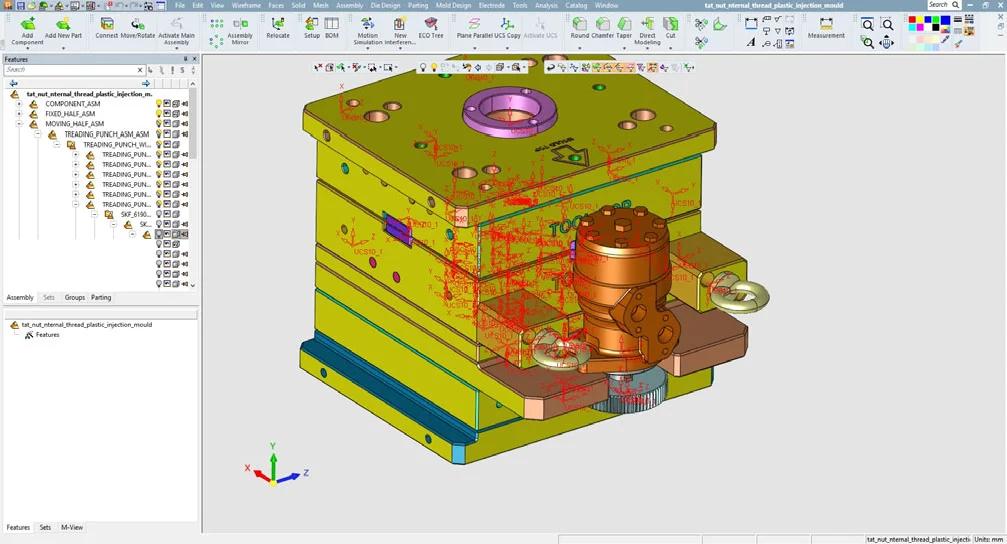Open the Catalog menu
Viewport: 1007px width, 544px height.
tap(576, 5)
